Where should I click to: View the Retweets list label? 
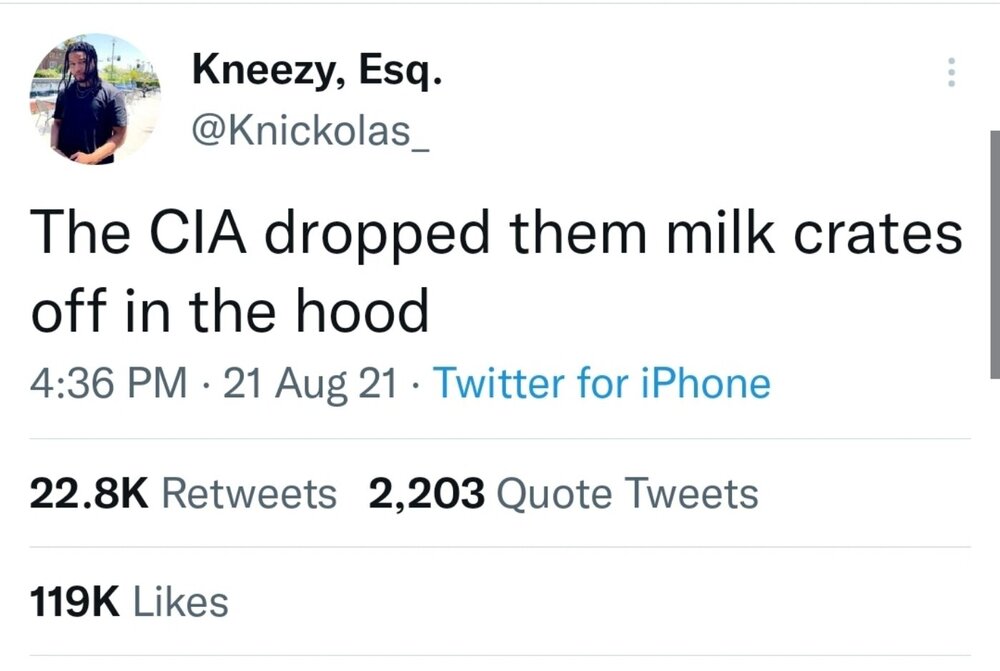[248, 493]
